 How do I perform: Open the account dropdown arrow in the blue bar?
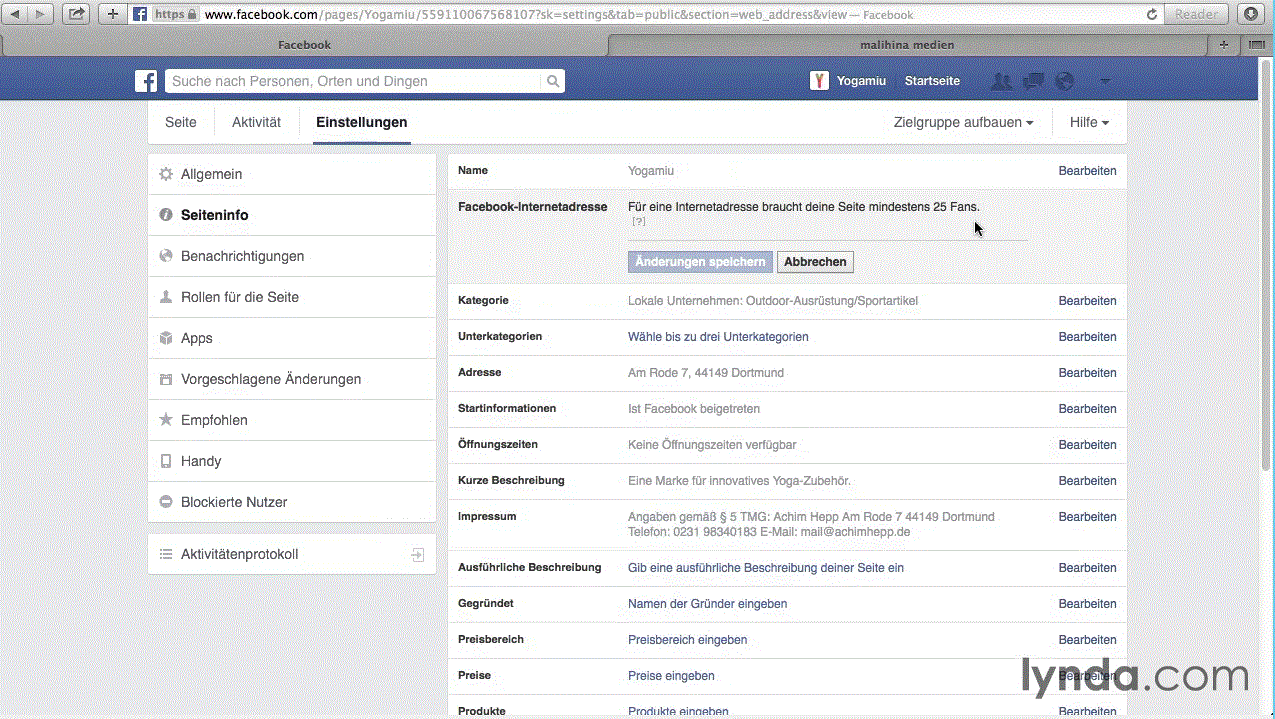coord(1105,81)
